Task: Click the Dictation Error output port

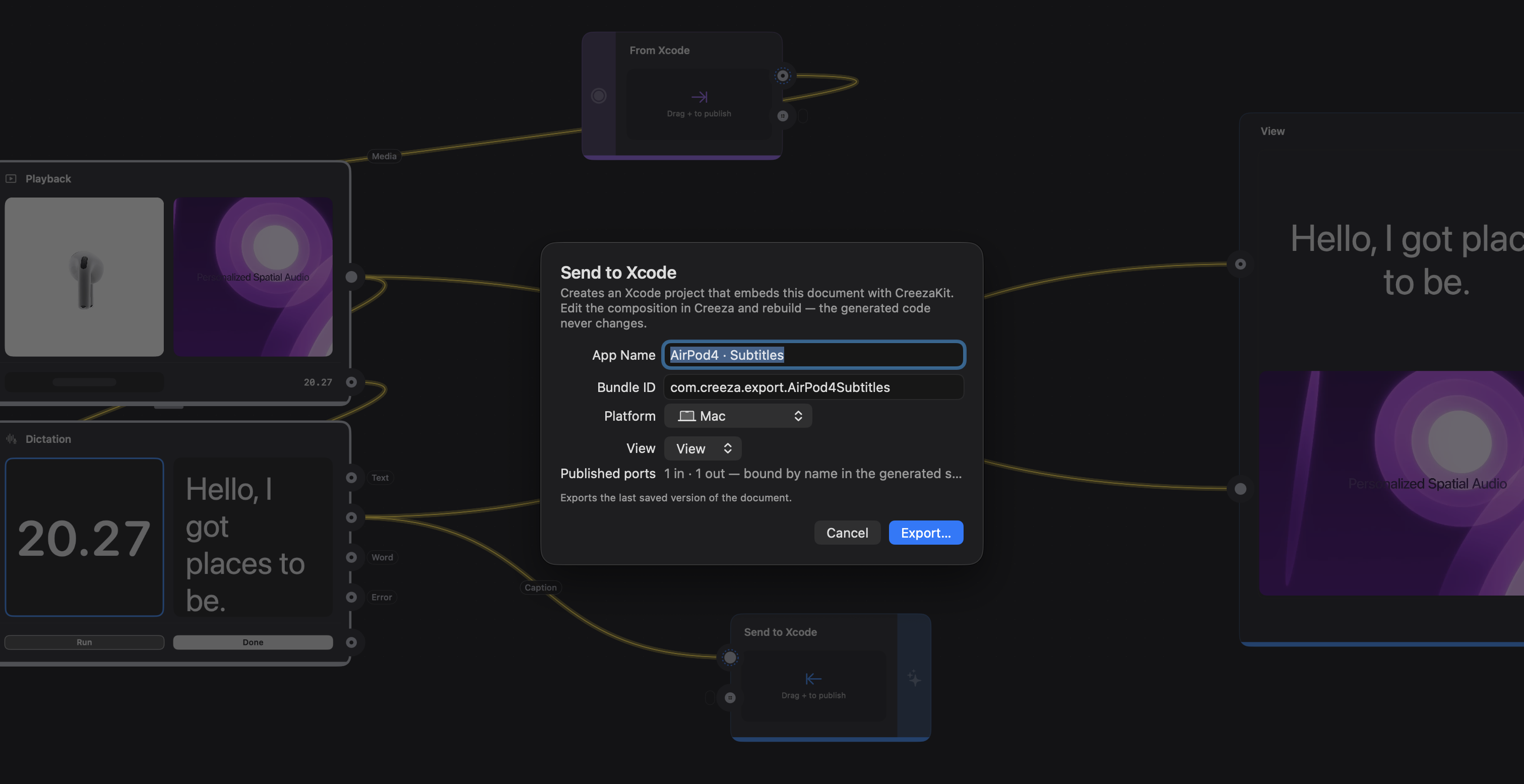Action: click(351, 597)
